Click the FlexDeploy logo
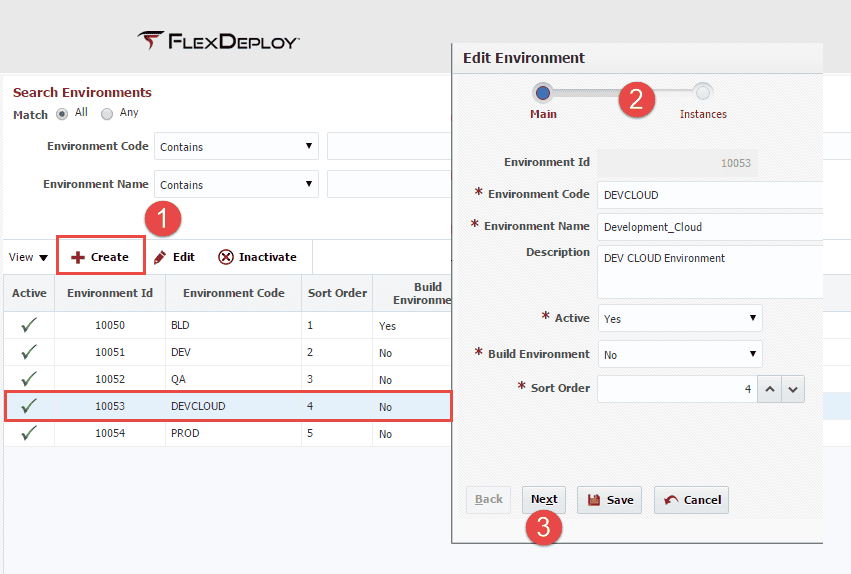This screenshot has width=851, height=574. click(x=218, y=41)
